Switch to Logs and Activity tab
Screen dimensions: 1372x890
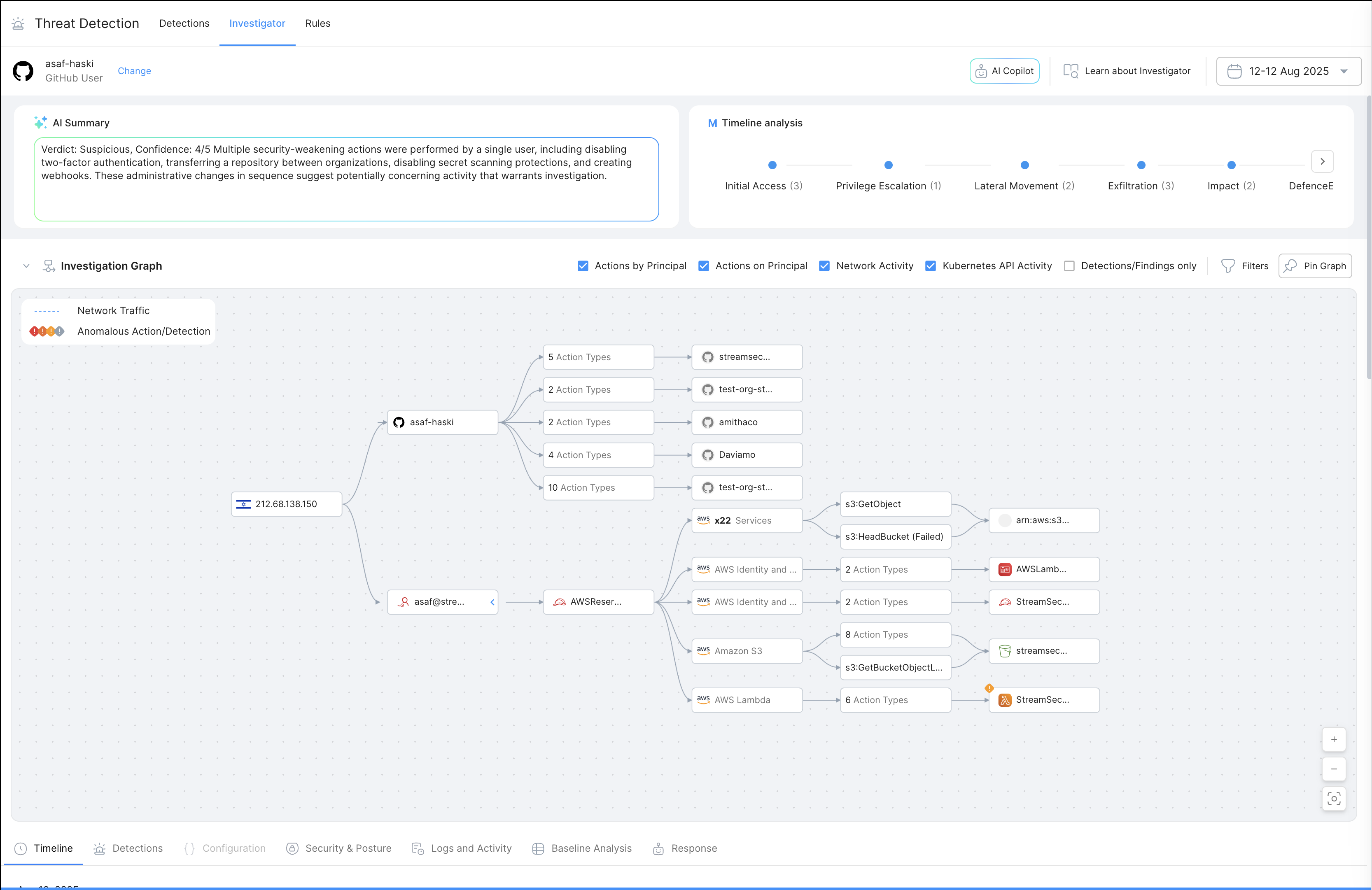[x=461, y=848]
